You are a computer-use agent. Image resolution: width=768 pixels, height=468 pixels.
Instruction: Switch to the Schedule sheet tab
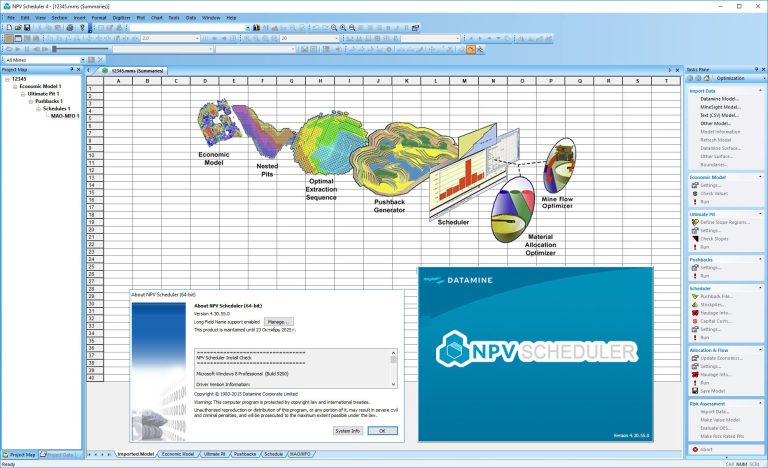pos(273,454)
